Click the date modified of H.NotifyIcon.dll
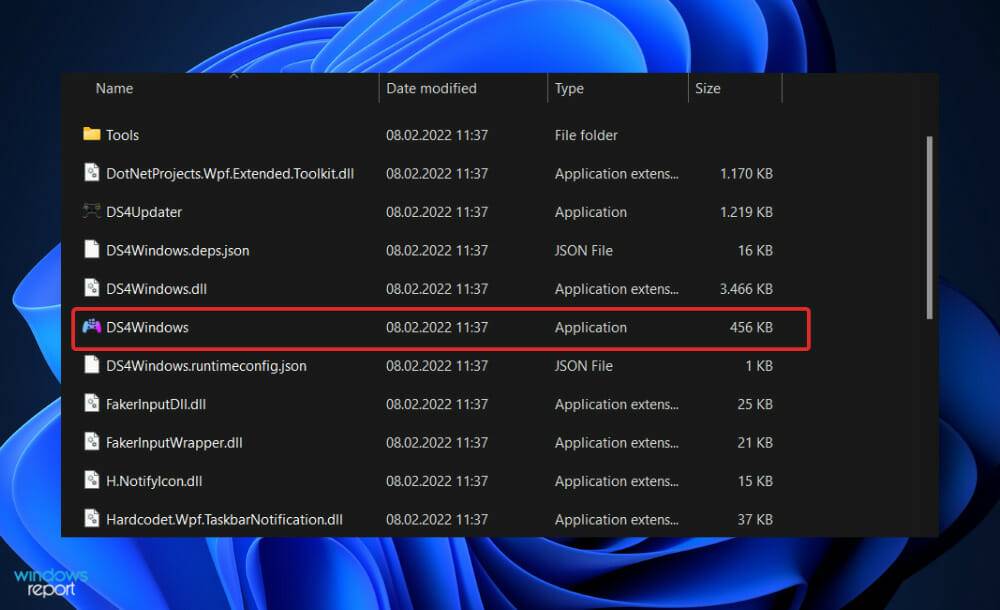 tap(437, 481)
